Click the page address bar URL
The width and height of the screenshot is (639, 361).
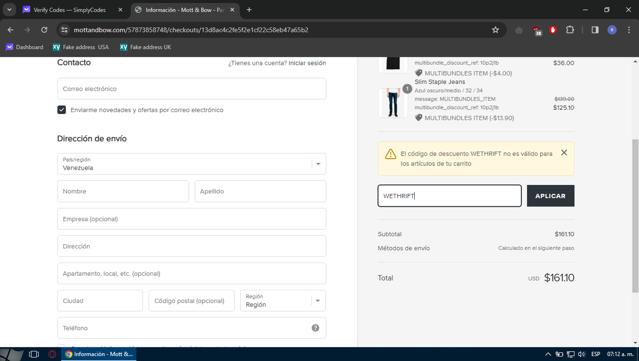pos(191,30)
